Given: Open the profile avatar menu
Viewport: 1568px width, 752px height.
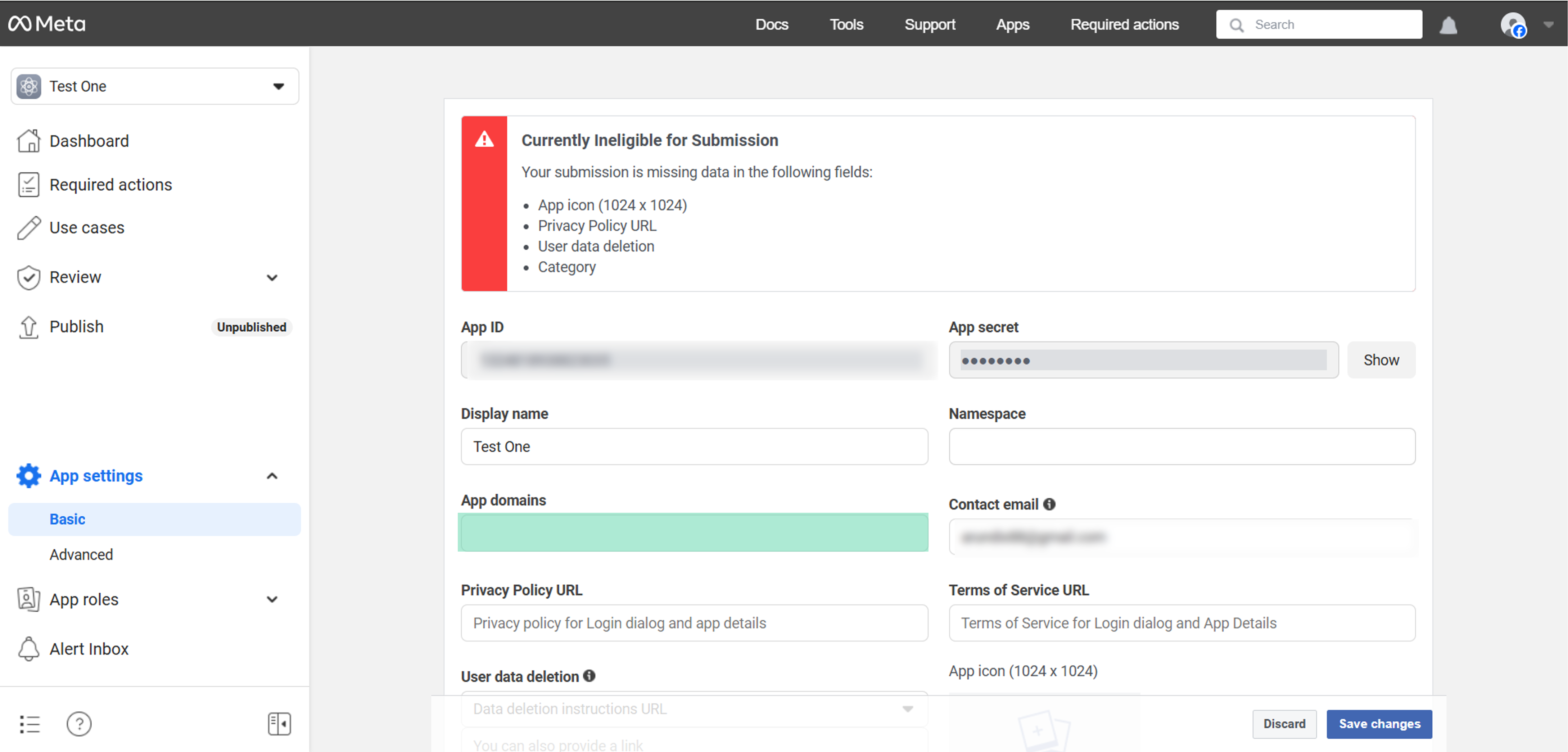Looking at the screenshot, I should (1513, 25).
